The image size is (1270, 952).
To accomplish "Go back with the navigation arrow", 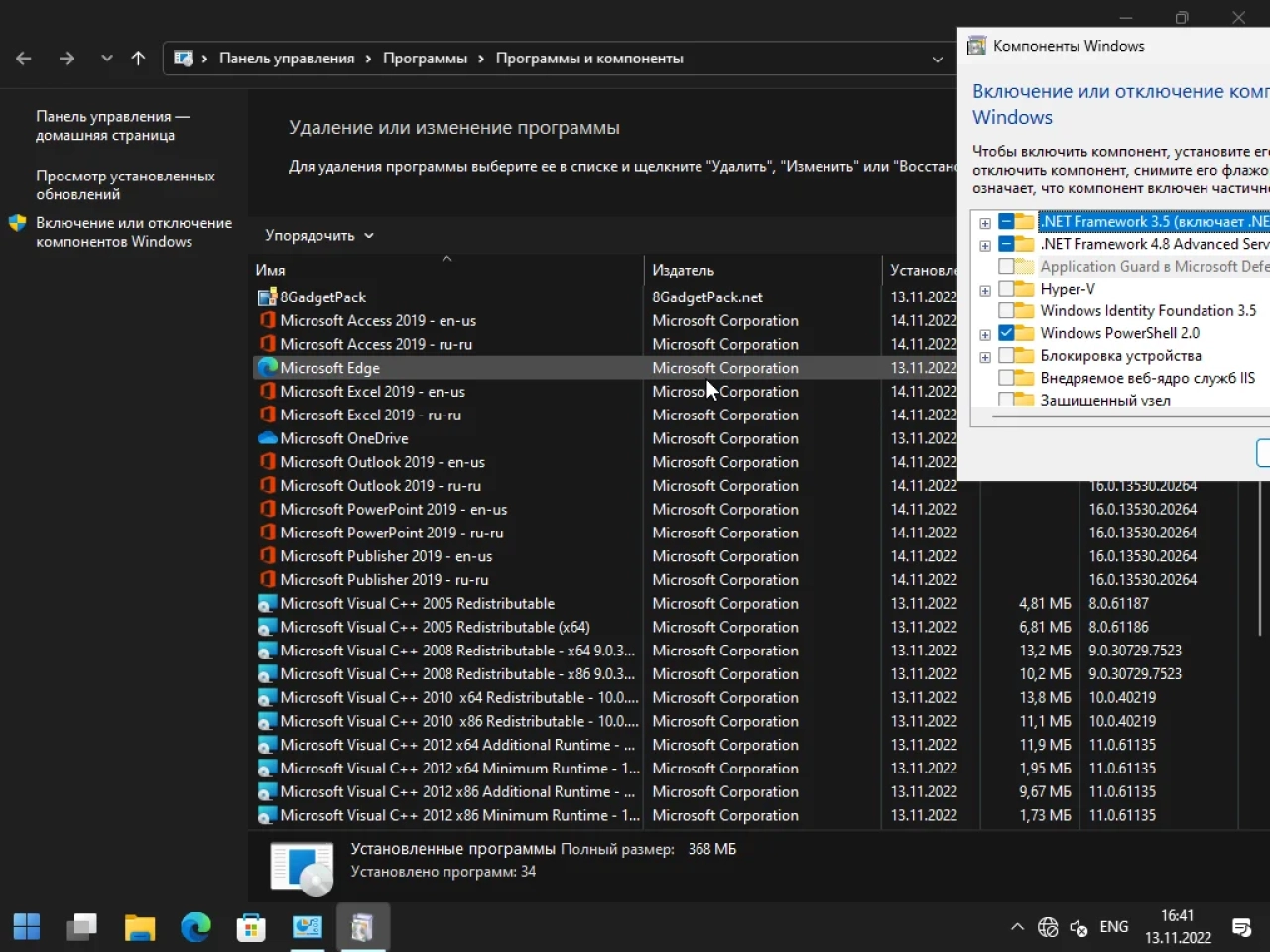I will 24,59.
